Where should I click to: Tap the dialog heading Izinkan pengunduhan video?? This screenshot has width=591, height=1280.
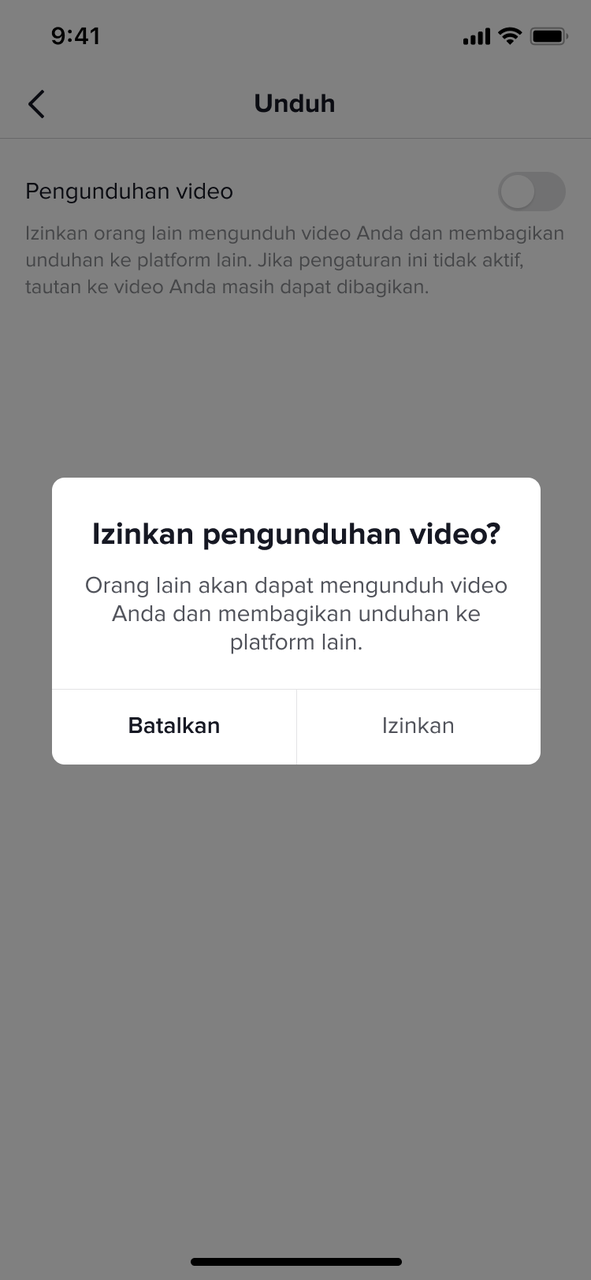[296, 534]
